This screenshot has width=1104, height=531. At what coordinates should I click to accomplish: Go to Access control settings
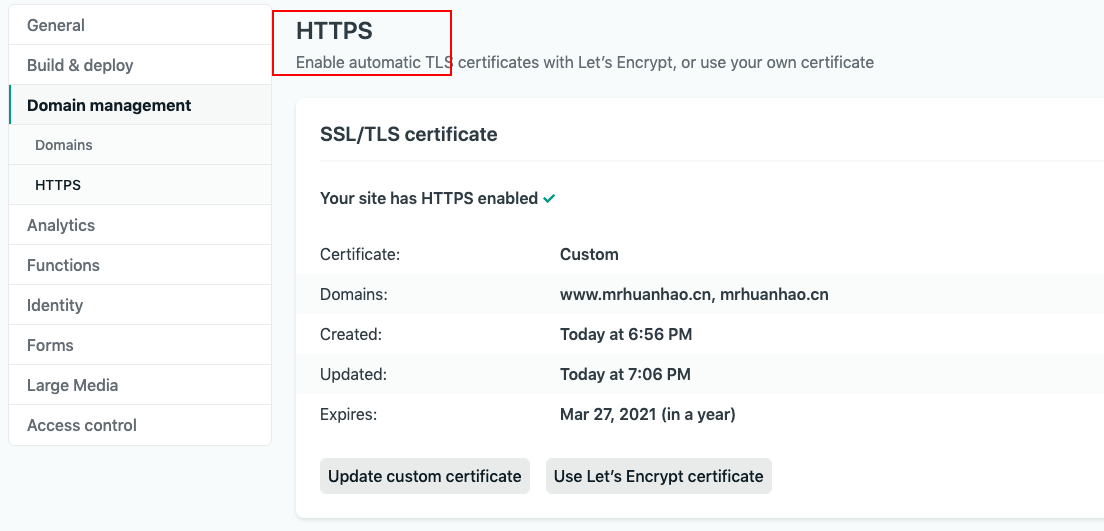pos(82,425)
